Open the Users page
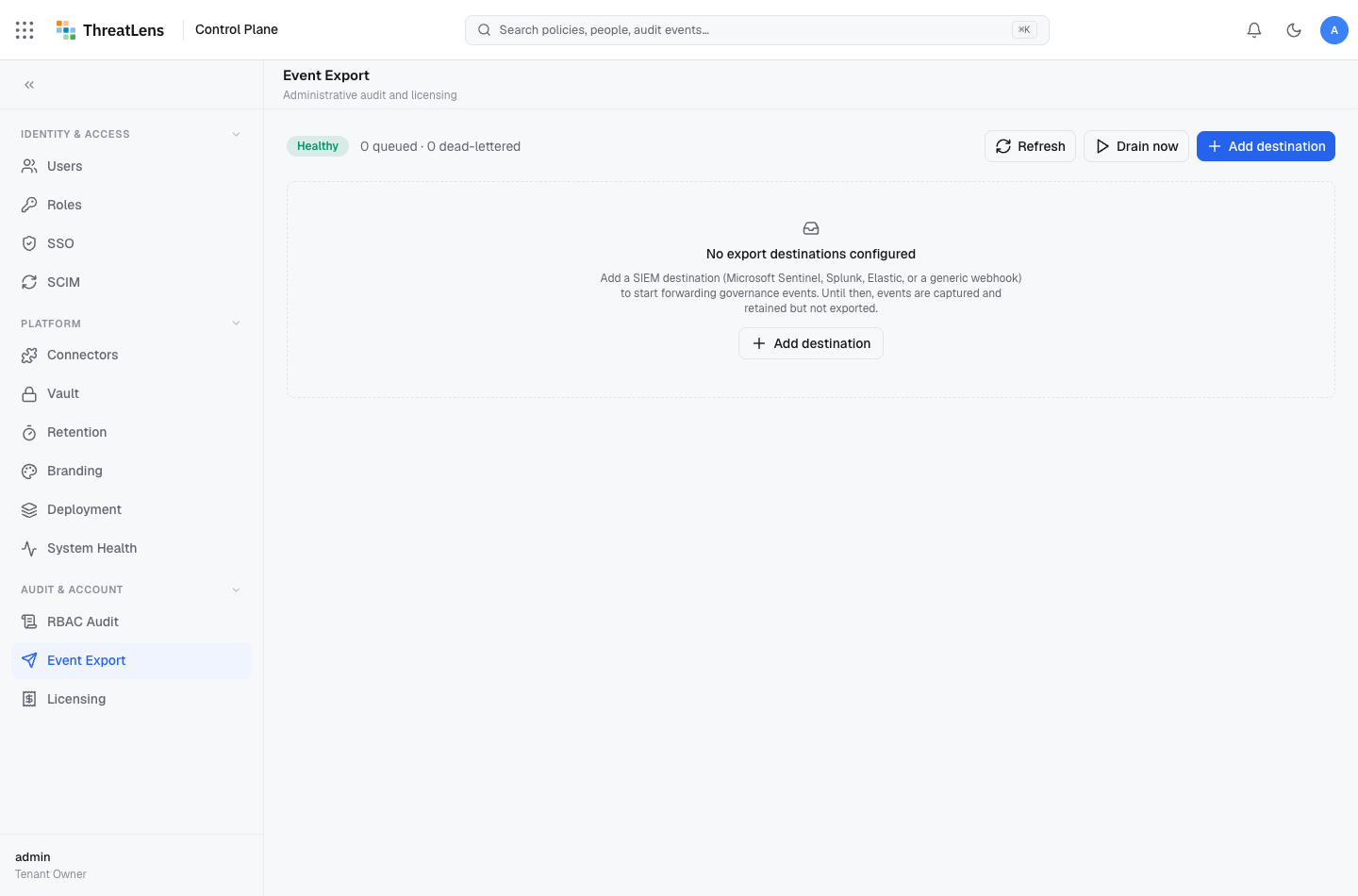 [131, 166]
